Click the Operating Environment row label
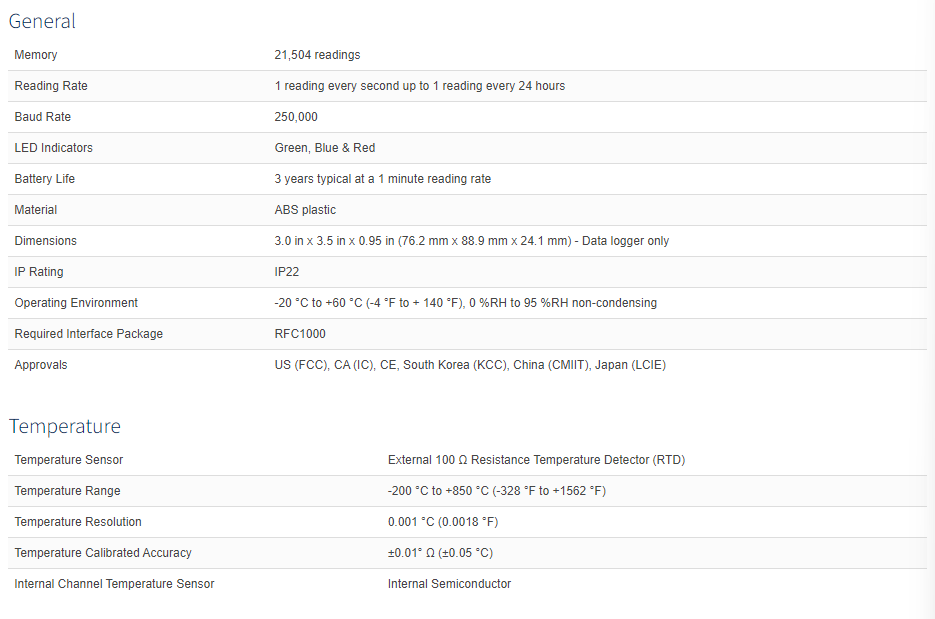Viewport: 935px width, 619px height. point(76,303)
